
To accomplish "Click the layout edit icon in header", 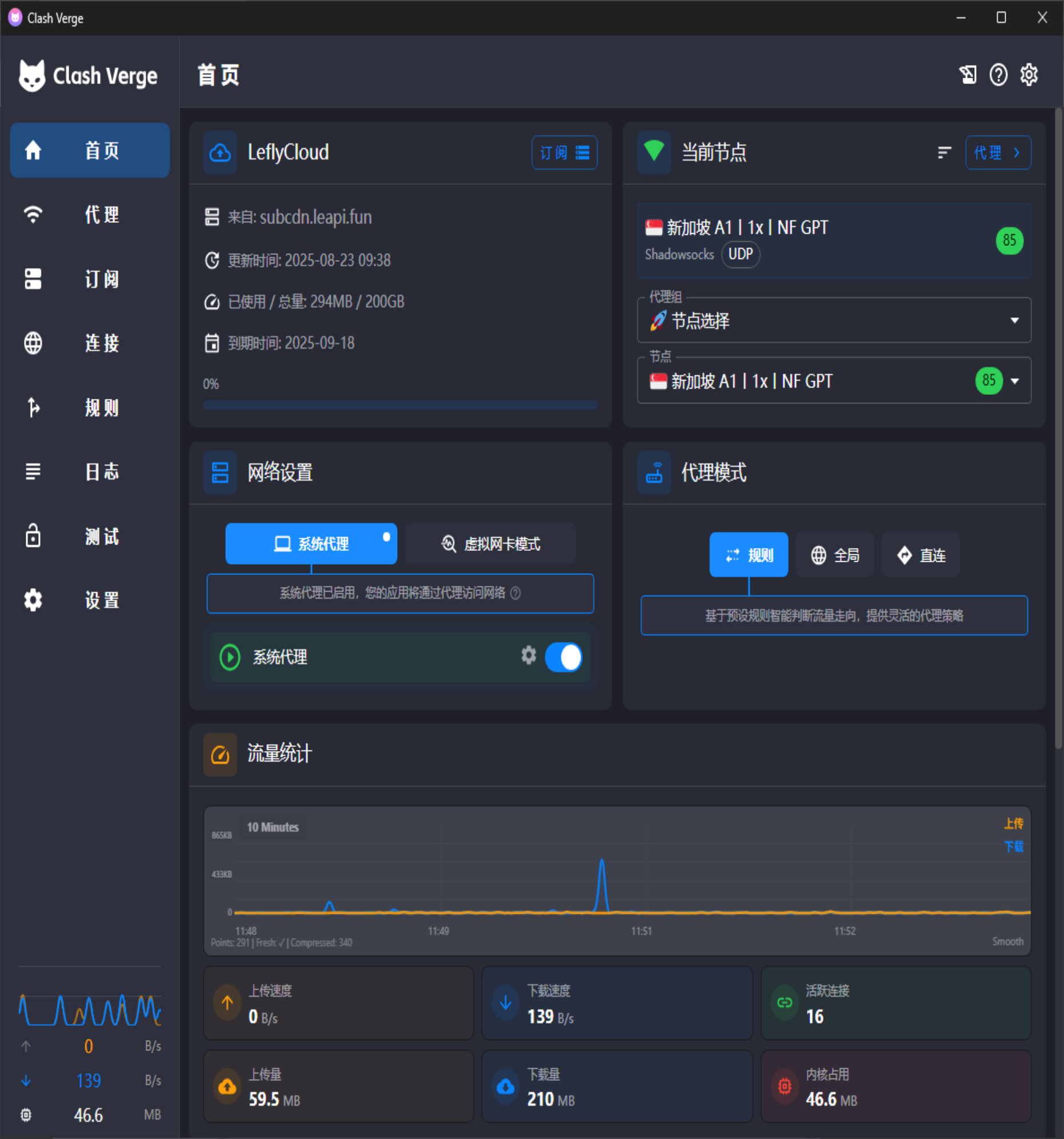I will [968, 74].
